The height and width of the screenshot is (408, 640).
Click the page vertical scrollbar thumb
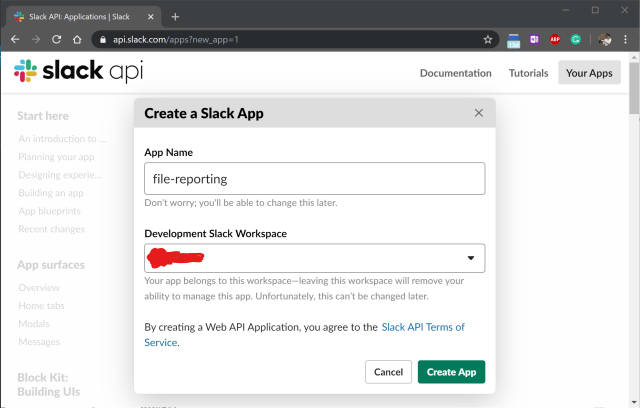tap(634, 88)
